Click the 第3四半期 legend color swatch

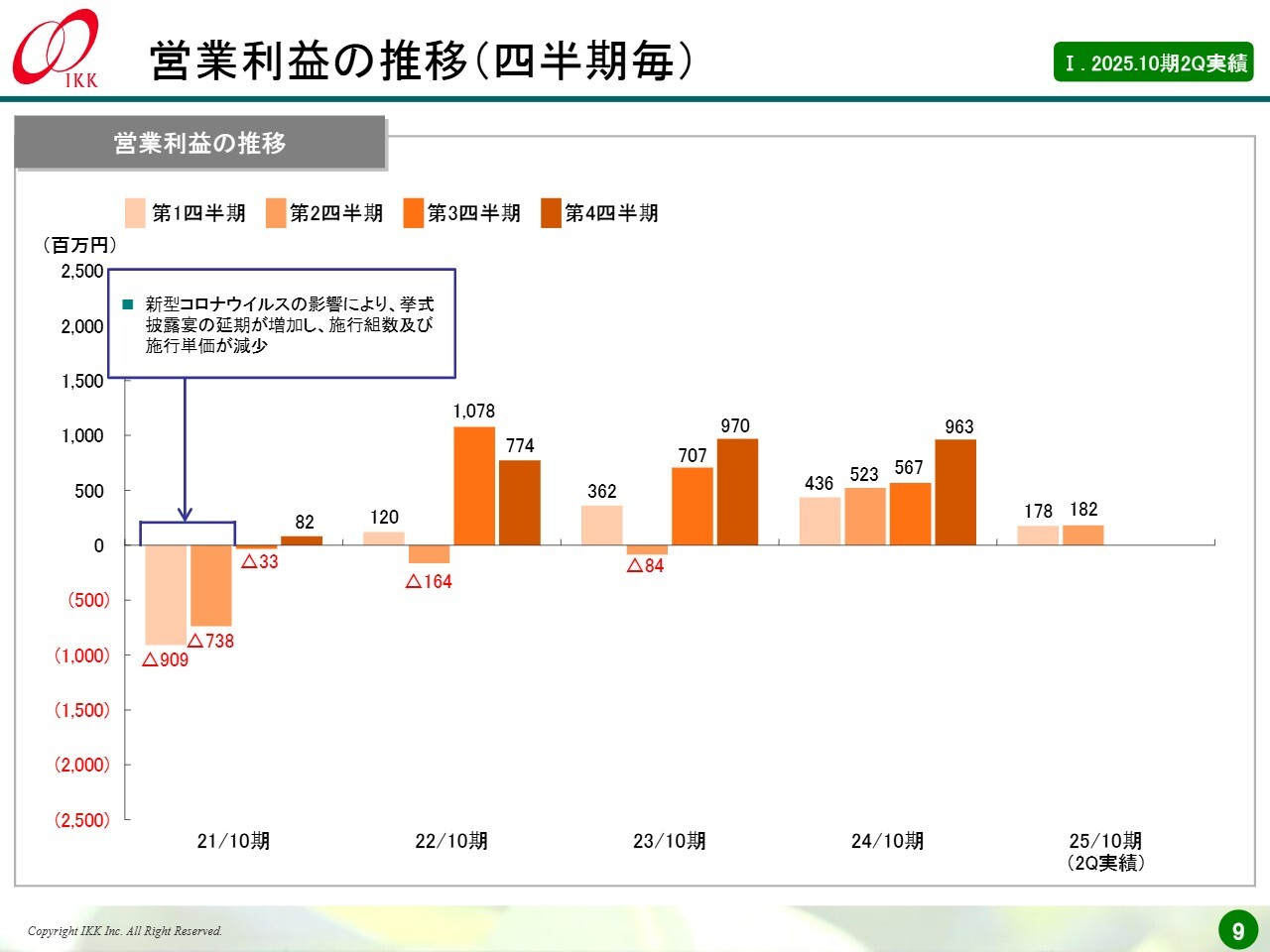pyautogui.click(x=414, y=213)
